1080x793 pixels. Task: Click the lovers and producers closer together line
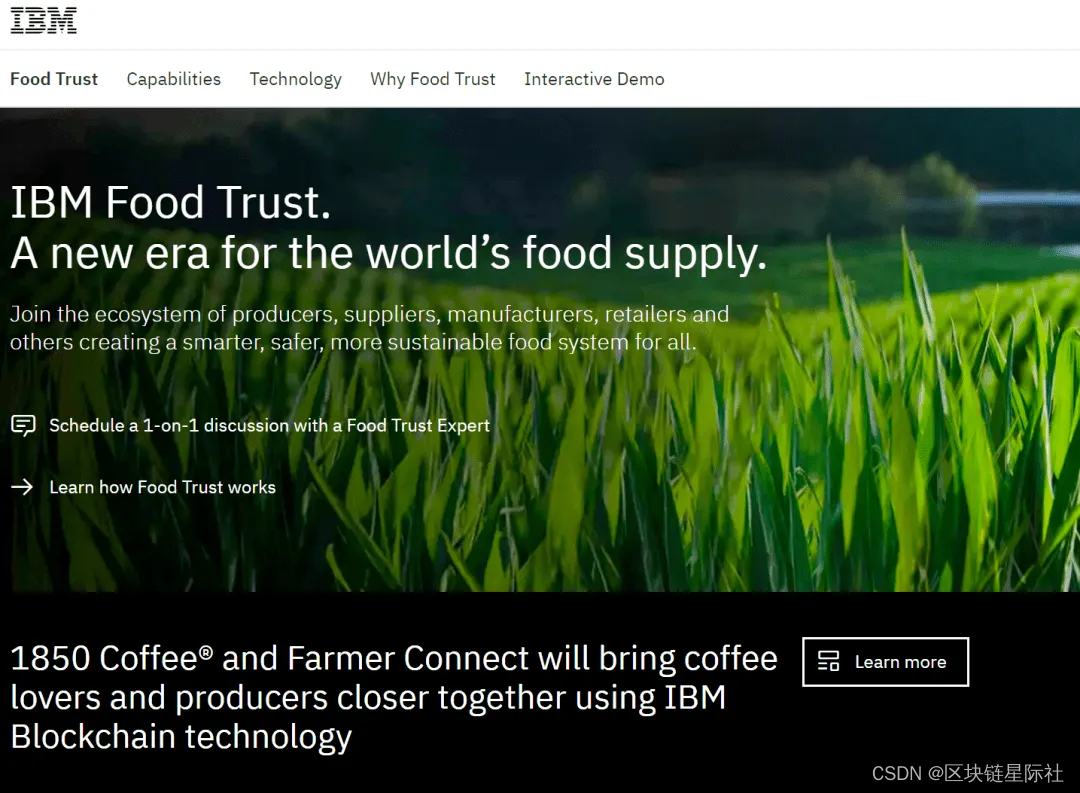coord(368,697)
